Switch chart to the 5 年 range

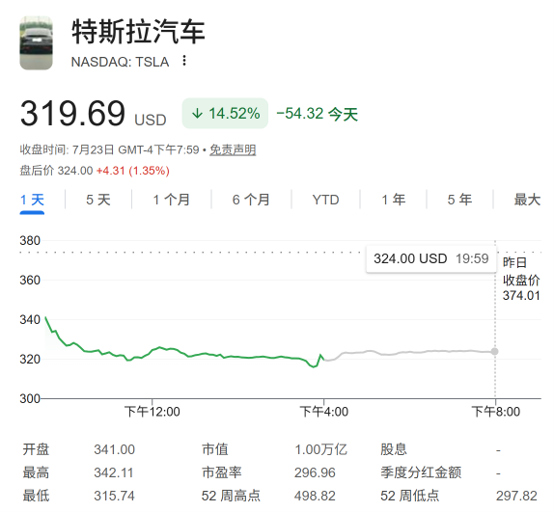point(460,200)
